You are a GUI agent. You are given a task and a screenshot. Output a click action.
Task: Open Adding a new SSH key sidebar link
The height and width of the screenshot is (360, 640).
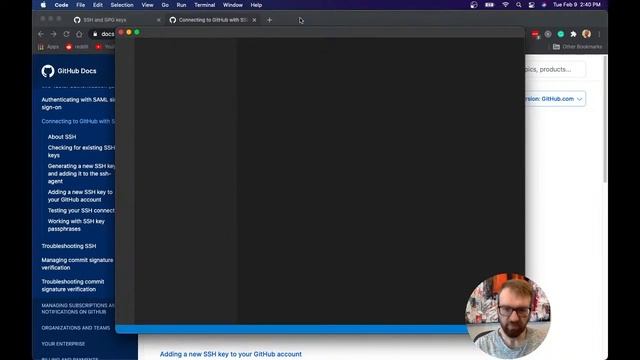pos(80,196)
